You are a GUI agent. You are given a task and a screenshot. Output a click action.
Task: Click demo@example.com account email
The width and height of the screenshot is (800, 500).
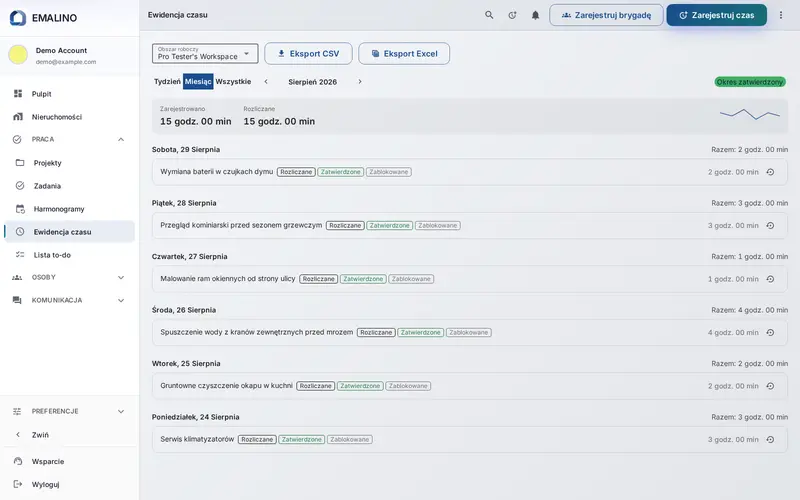point(66,62)
